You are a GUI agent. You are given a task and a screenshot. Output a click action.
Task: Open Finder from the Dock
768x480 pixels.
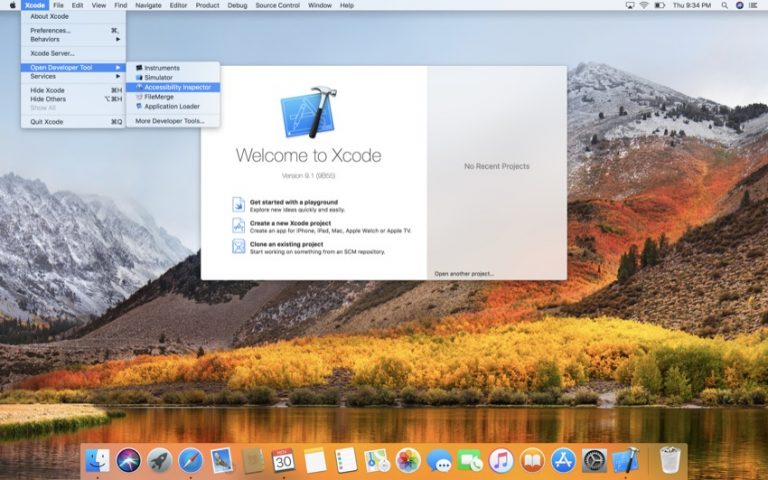tap(97, 461)
